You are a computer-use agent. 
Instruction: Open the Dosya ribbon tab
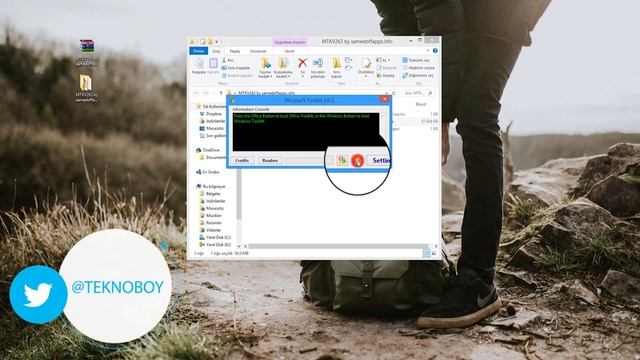[199, 51]
